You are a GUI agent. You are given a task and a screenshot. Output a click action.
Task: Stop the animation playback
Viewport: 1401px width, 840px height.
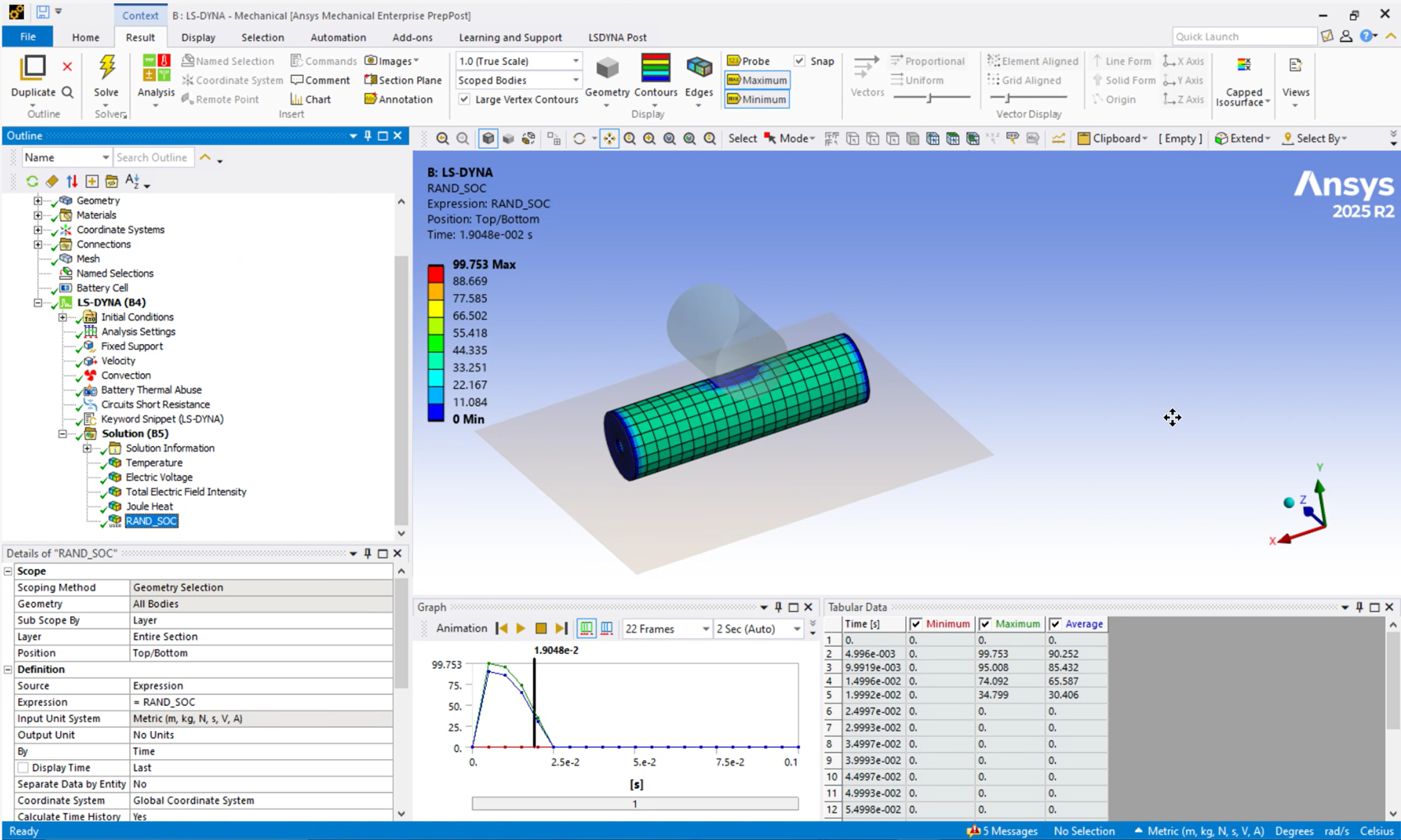pos(541,628)
